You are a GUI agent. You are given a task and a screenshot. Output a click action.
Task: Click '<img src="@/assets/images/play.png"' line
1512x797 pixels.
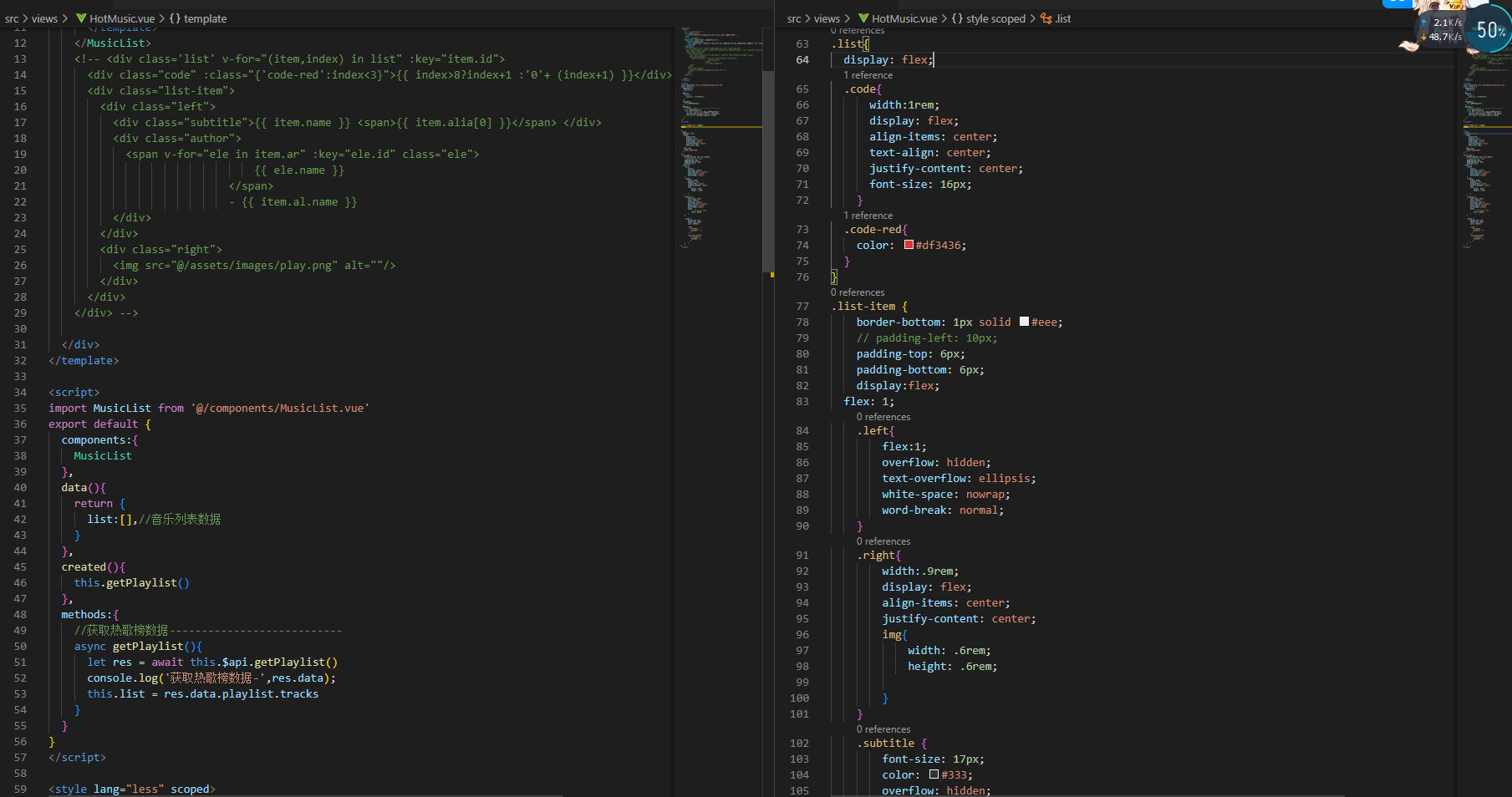(x=254, y=265)
